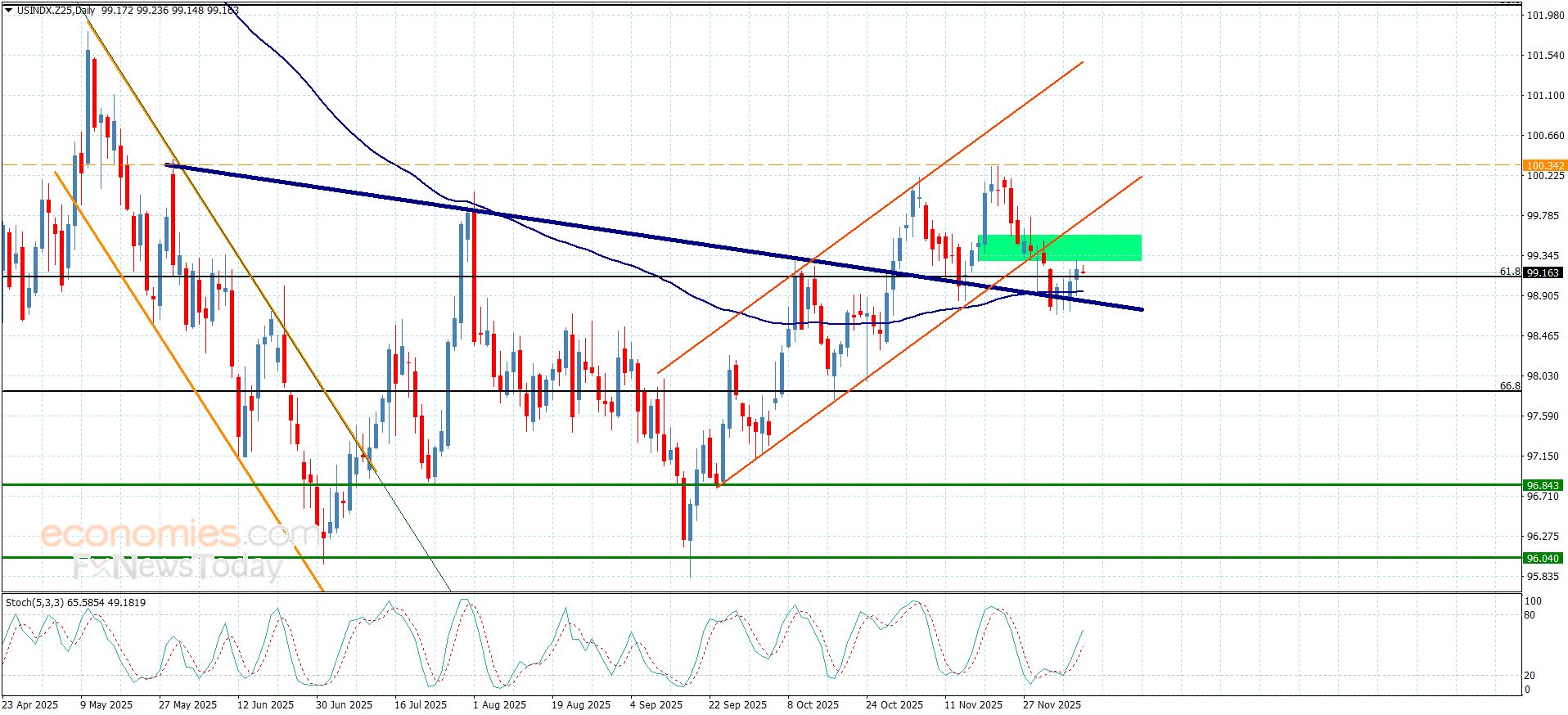Viewport: 1568px width, 715px height.
Task: Select the 23 Apr 2025 date marker
Action: coord(30,704)
